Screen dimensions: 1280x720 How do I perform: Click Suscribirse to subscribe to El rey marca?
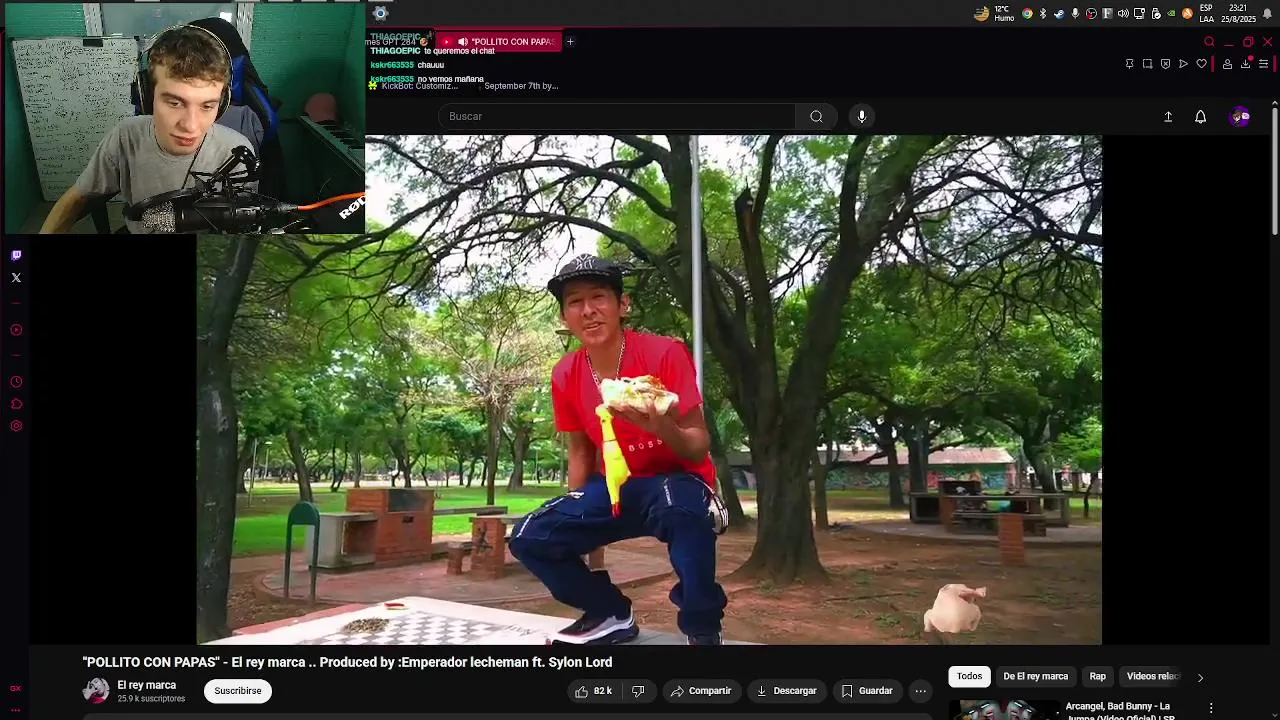point(238,691)
